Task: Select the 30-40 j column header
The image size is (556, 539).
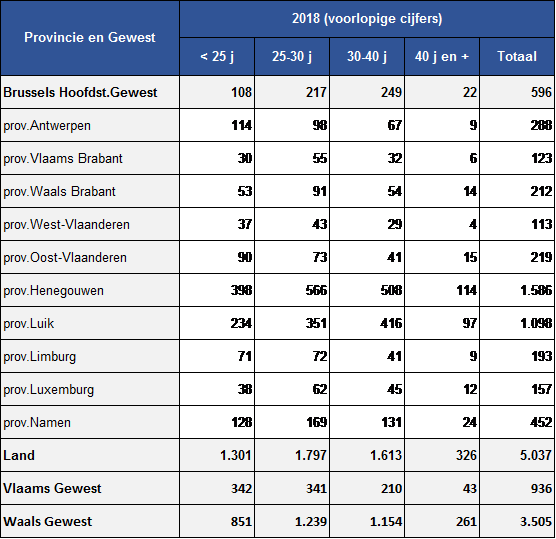Action: [x=367, y=56]
